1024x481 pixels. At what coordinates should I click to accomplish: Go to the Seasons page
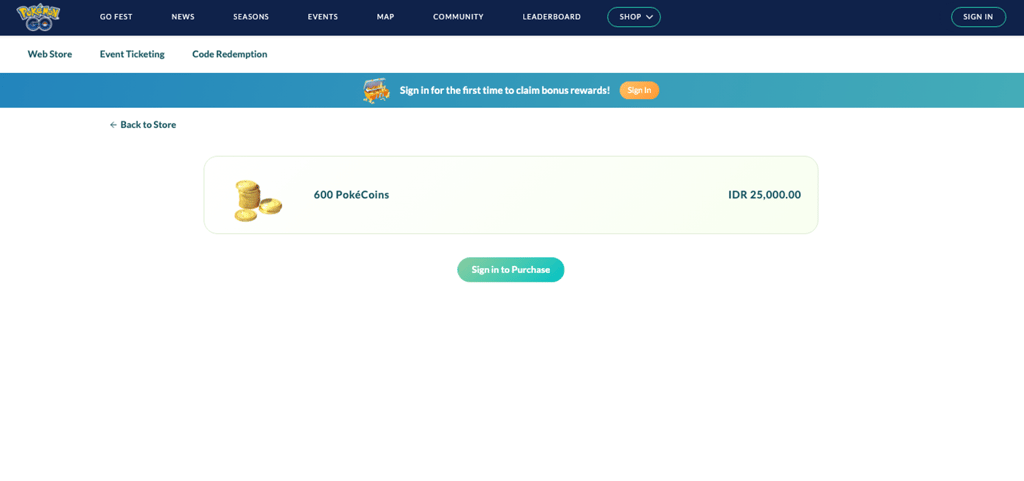(x=251, y=17)
